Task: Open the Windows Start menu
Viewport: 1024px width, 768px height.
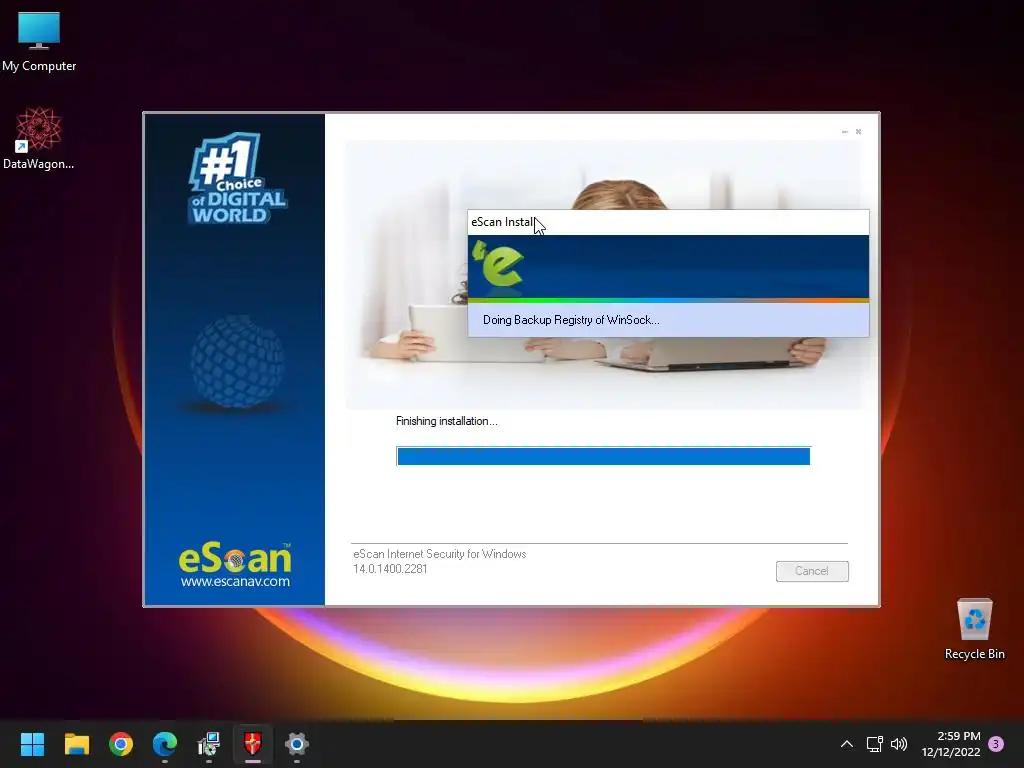Action: [32, 744]
